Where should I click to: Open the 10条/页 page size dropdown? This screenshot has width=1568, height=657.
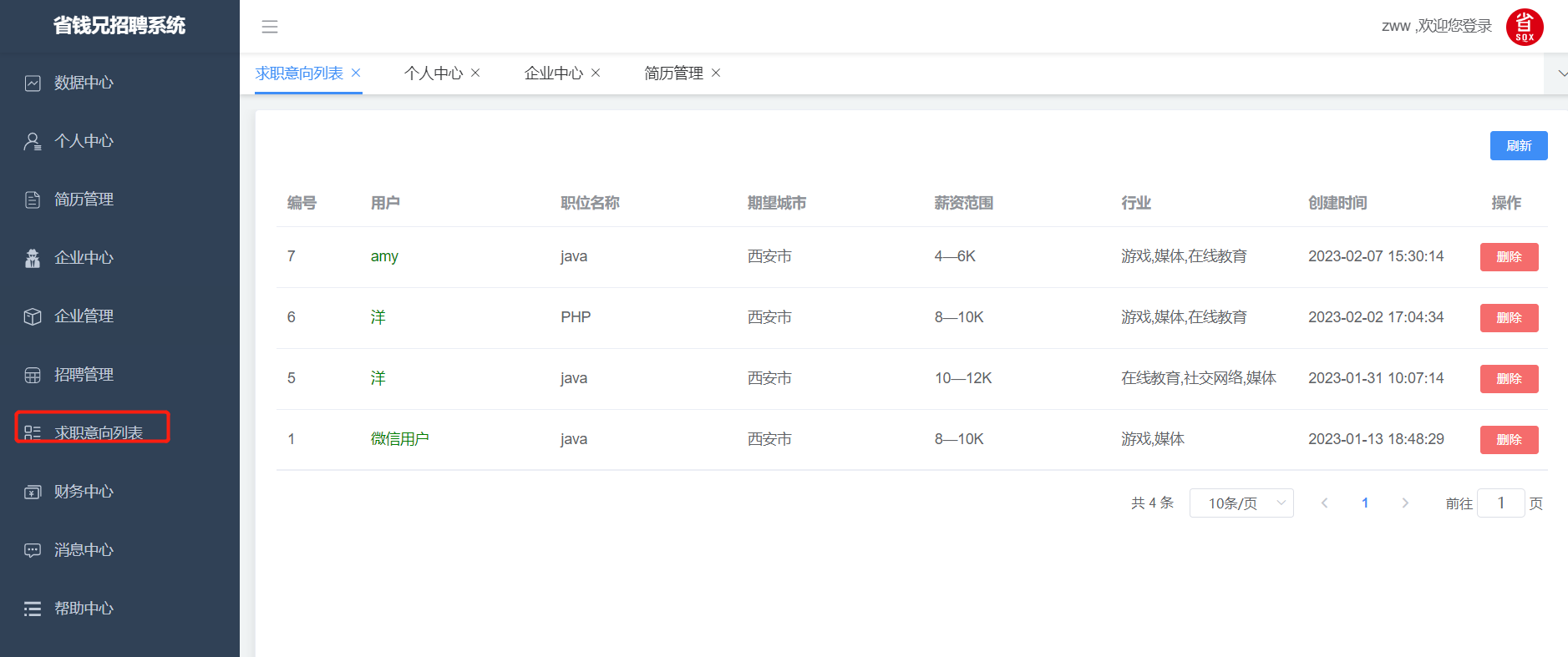pos(1241,503)
